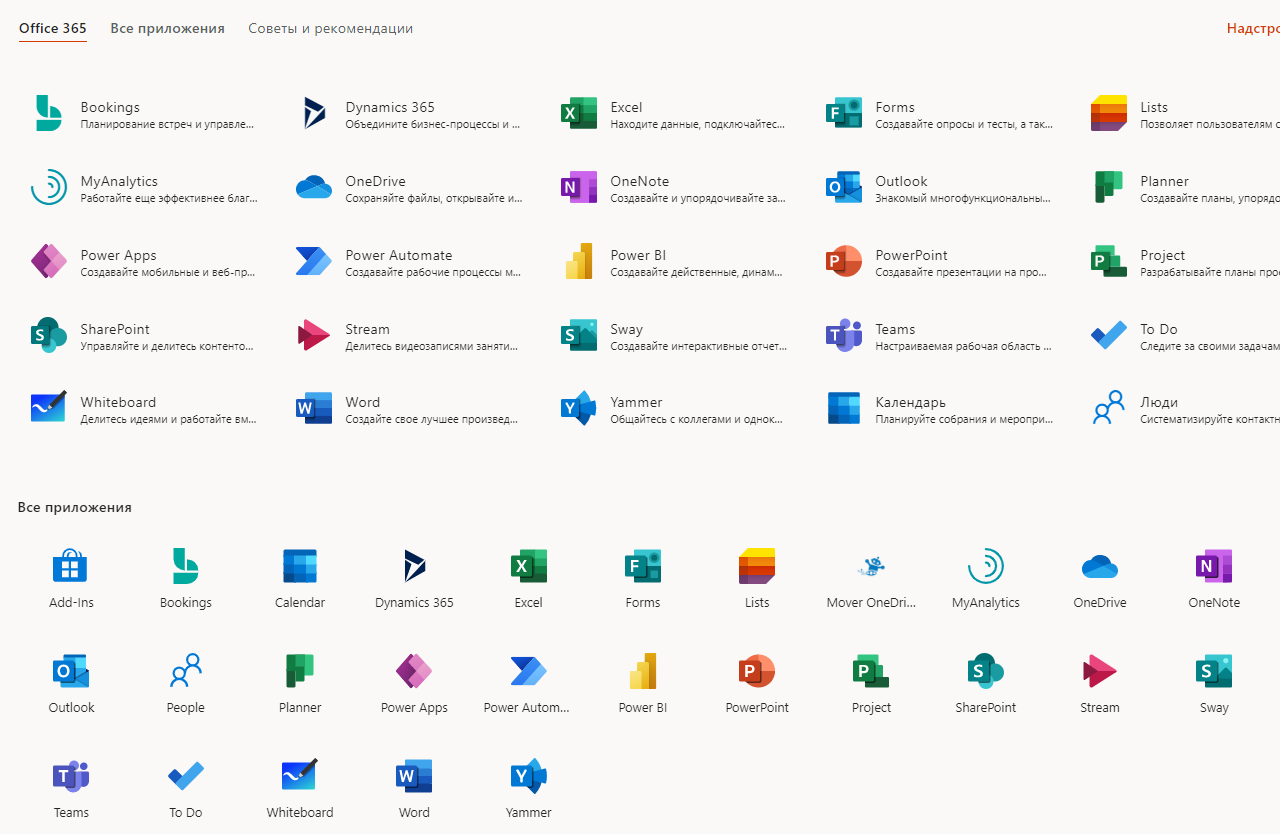
Task: Open Bookings icon under Все приложения heading
Action: tap(186, 567)
